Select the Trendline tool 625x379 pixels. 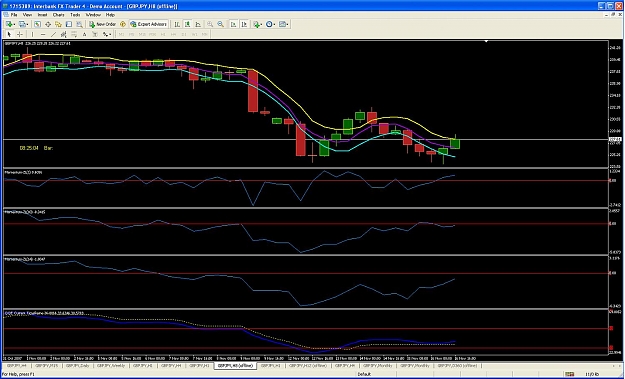(53, 35)
